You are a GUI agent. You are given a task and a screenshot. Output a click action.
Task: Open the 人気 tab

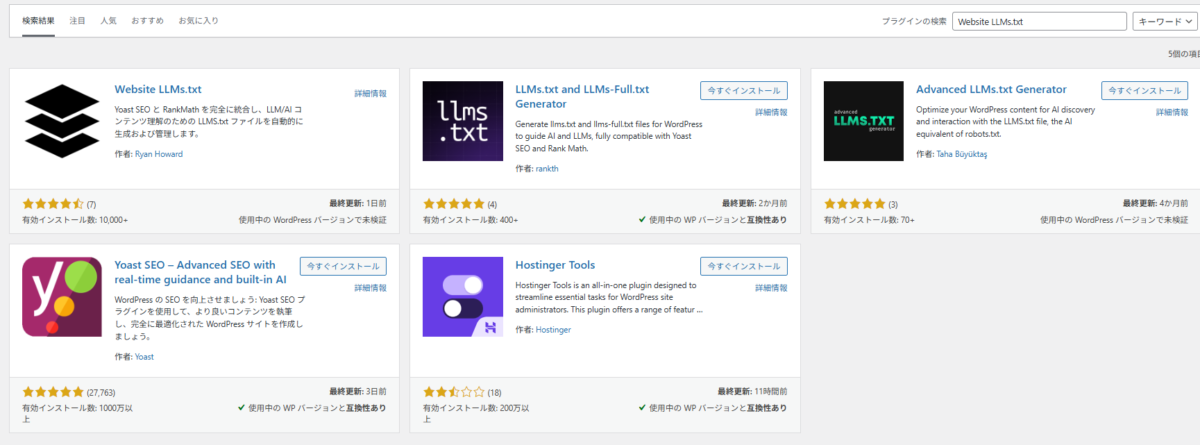[108, 20]
